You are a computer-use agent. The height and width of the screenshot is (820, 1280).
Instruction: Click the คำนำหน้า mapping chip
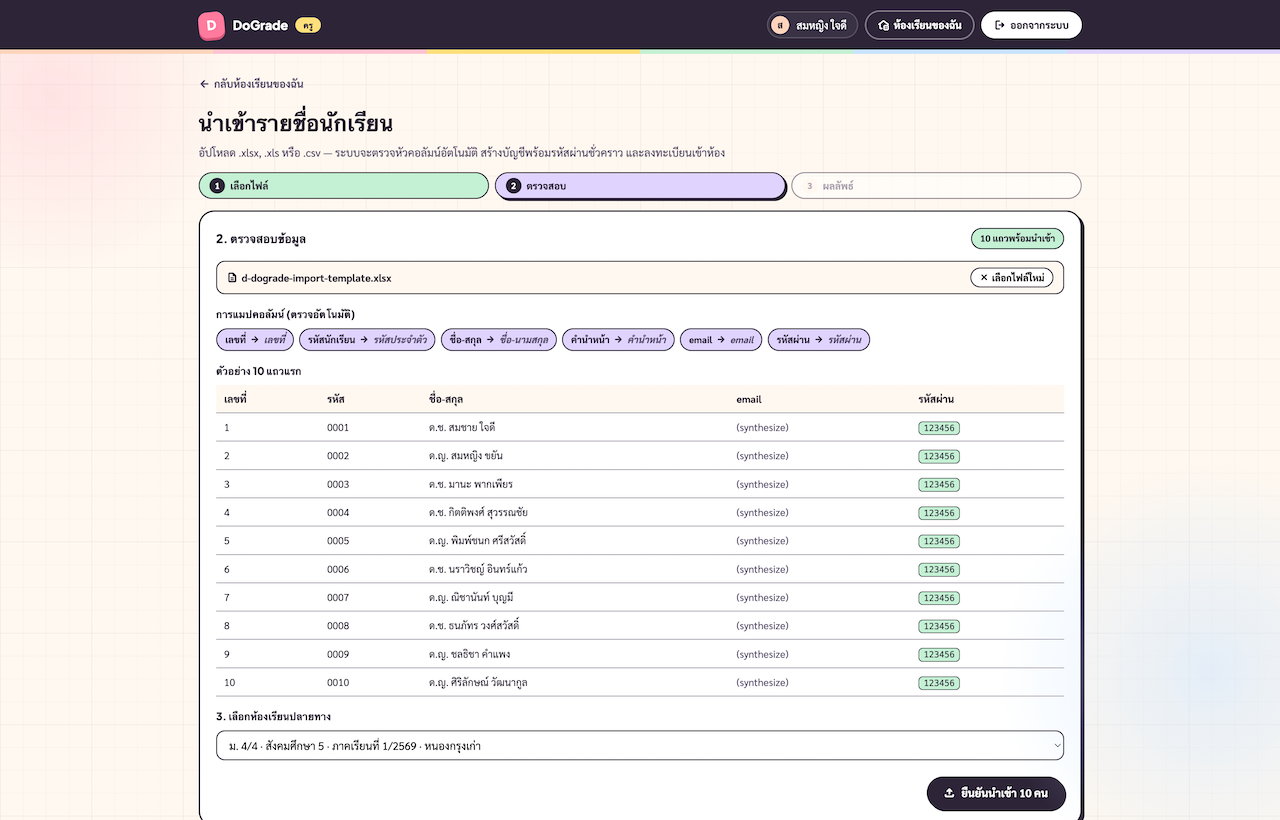(618, 340)
